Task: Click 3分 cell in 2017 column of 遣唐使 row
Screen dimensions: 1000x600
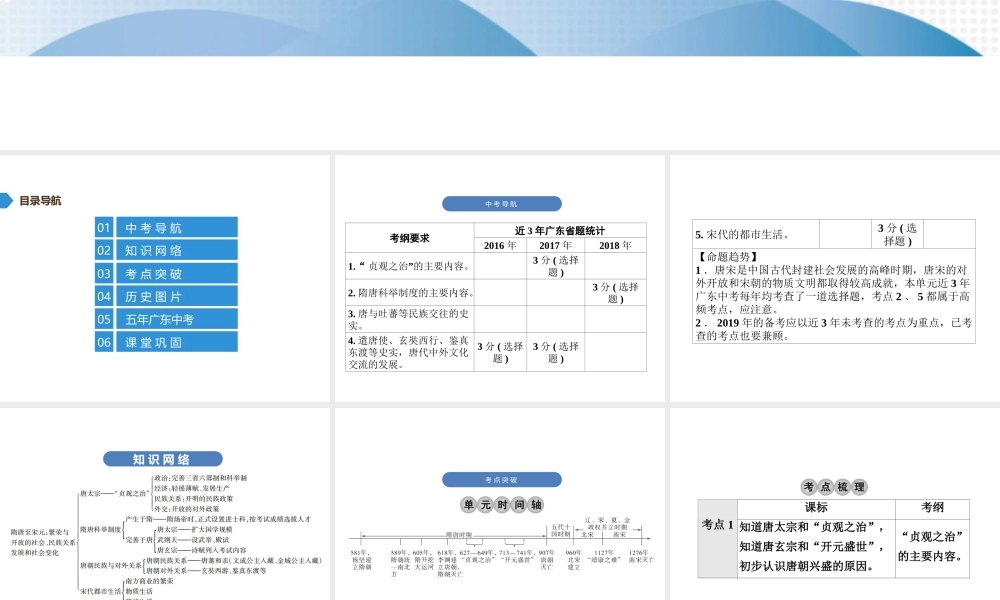Action: pyautogui.click(x=555, y=352)
